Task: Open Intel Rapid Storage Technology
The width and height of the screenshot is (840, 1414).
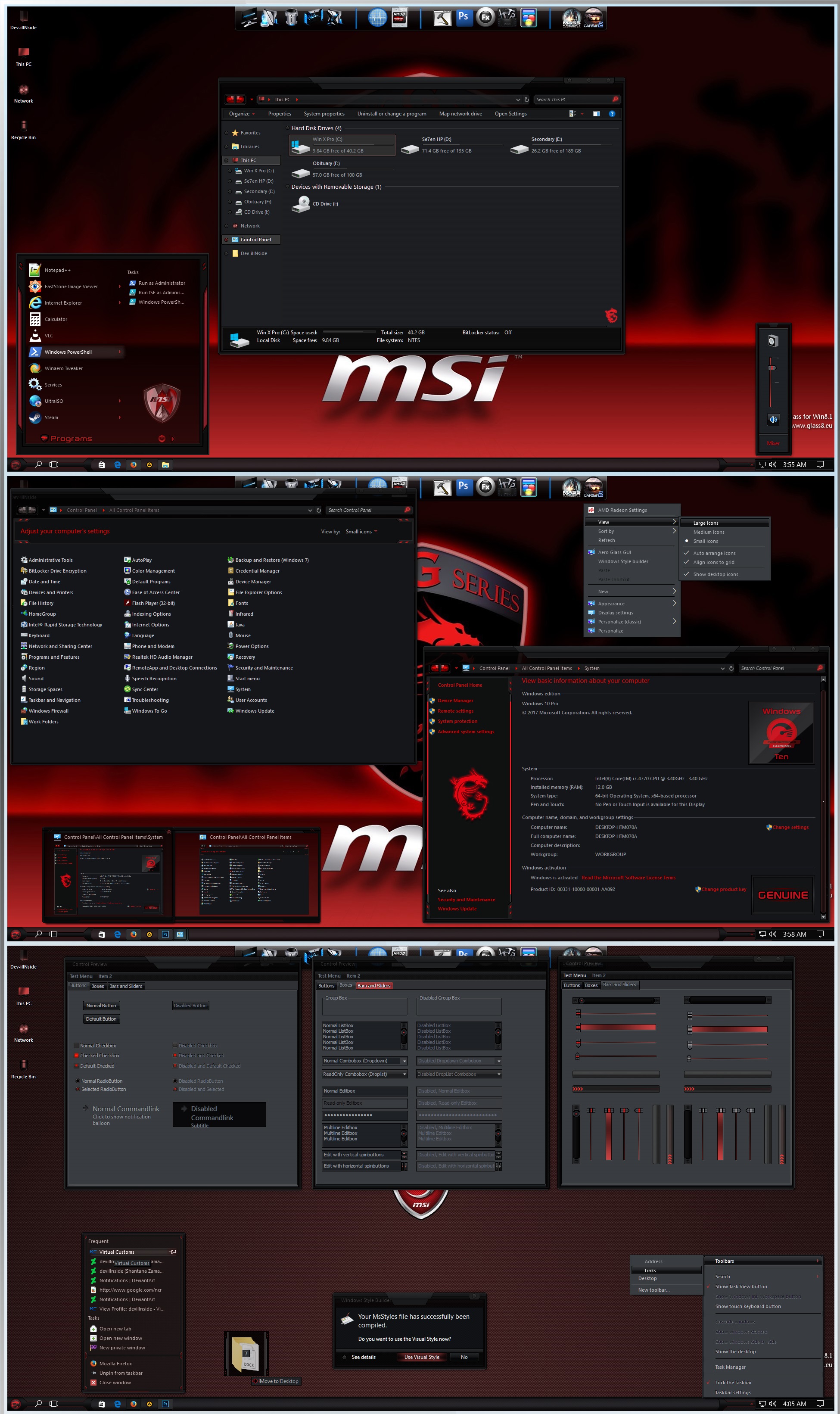Action: pyautogui.click(x=61, y=624)
